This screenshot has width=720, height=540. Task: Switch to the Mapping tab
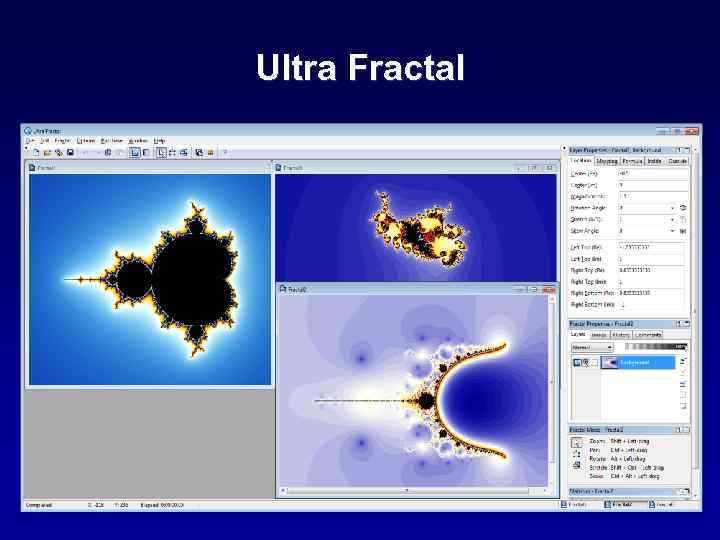point(607,161)
